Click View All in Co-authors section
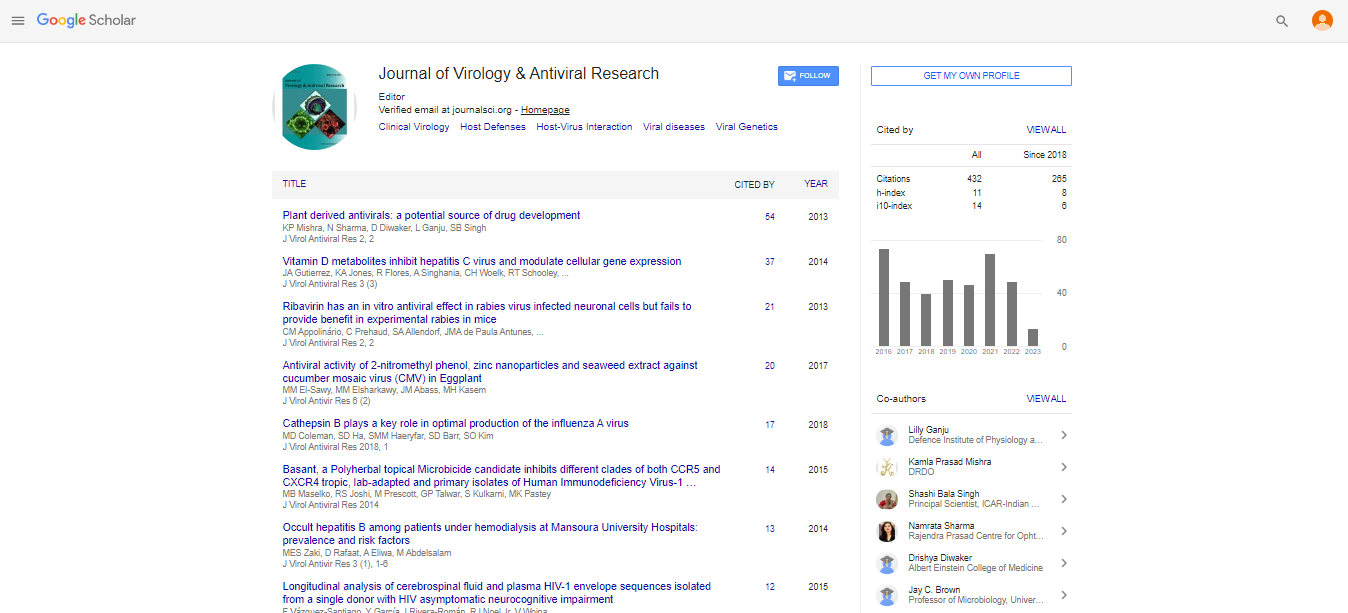 (x=1046, y=399)
